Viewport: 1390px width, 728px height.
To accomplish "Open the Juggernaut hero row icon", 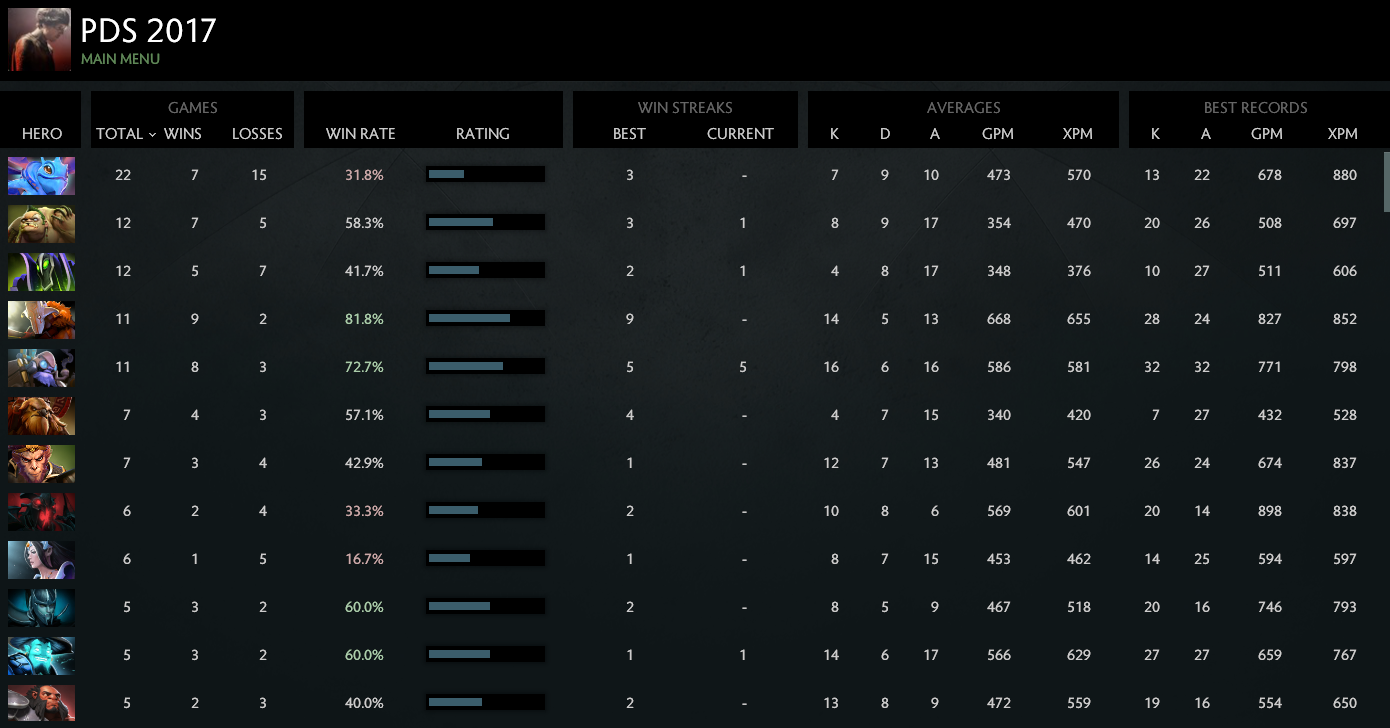I will tap(41, 319).
